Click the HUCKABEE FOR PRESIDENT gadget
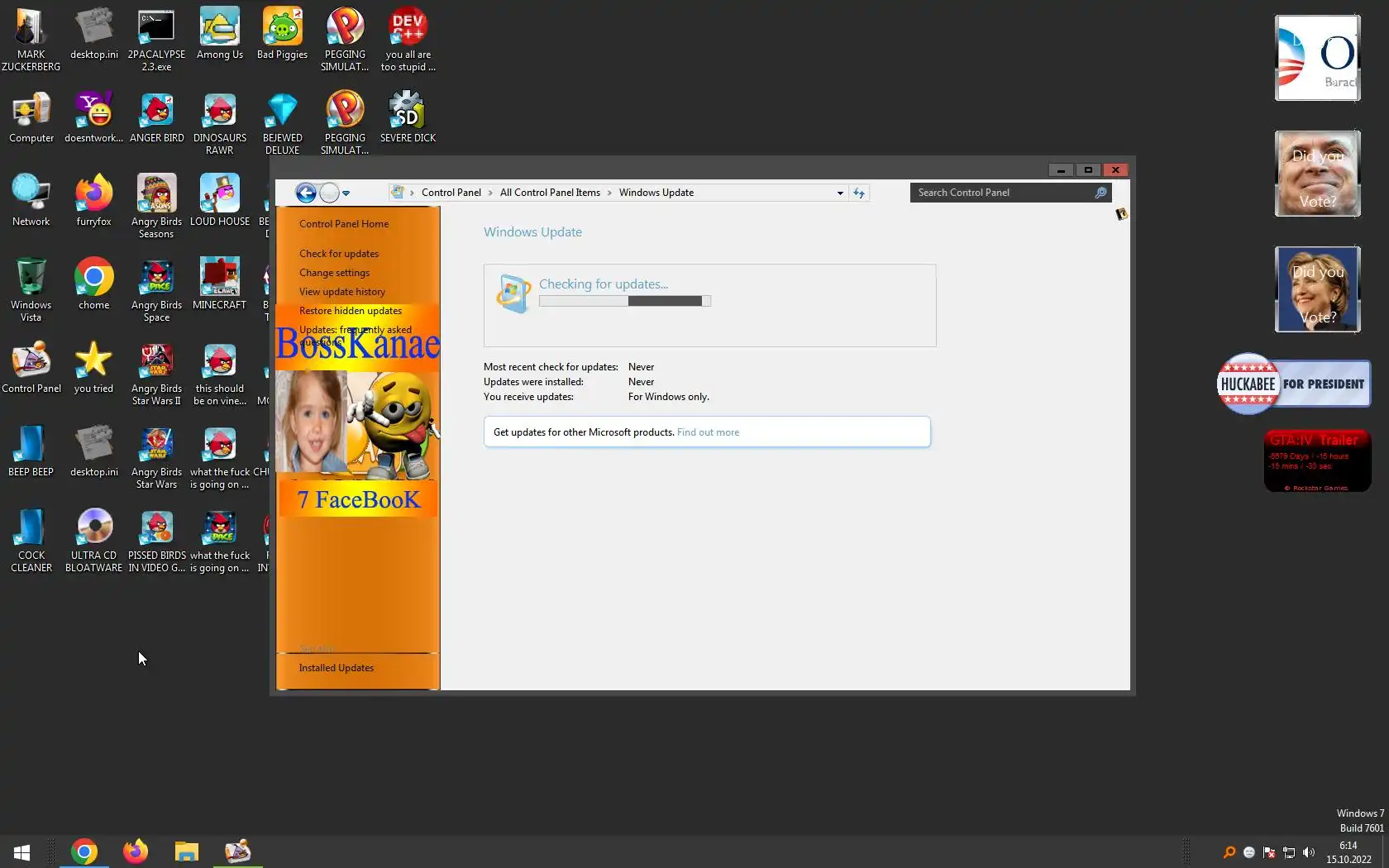Image resolution: width=1389 pixels, height=868 pixels. [1293, 384]
